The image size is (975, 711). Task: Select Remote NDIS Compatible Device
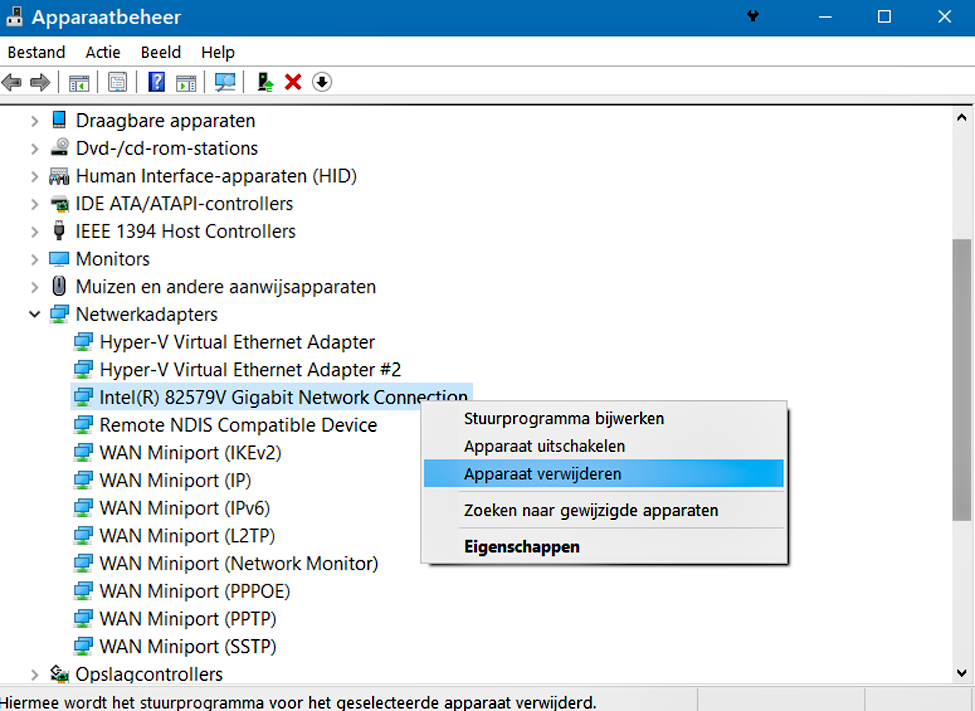[x=238, y=425]
